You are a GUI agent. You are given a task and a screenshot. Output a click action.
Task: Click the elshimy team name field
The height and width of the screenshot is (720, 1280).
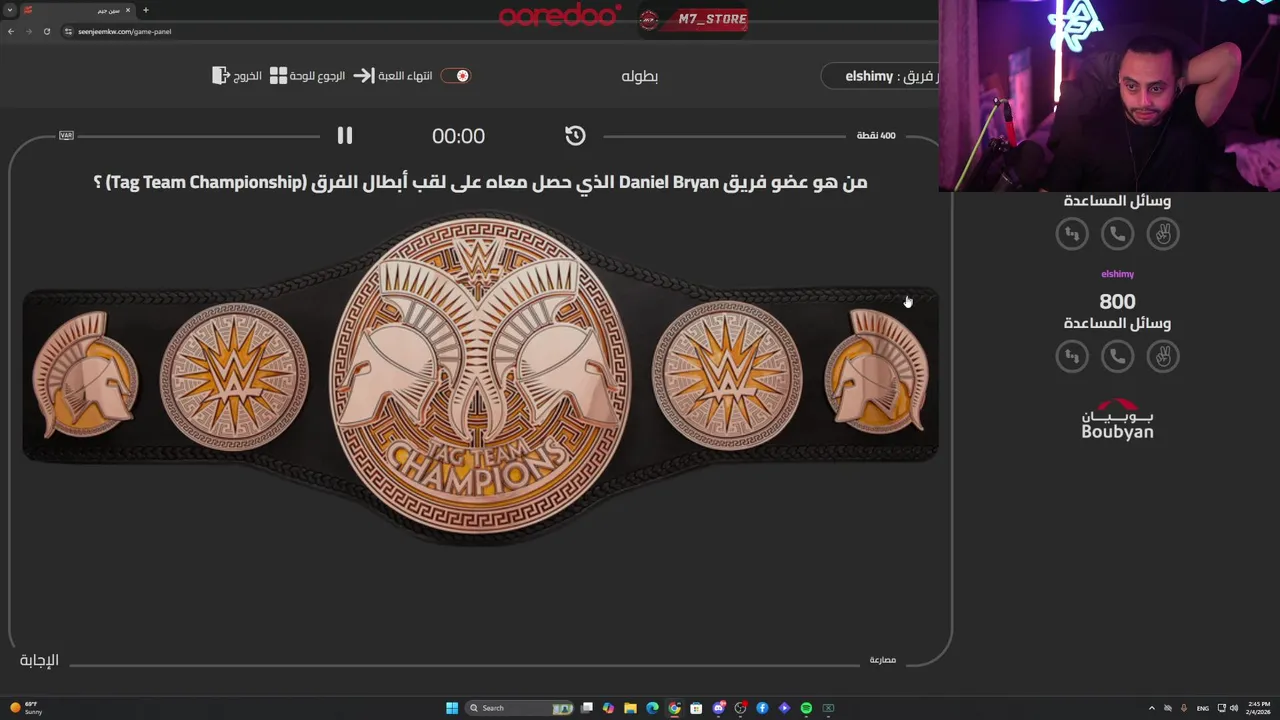(x=880, y=76)
